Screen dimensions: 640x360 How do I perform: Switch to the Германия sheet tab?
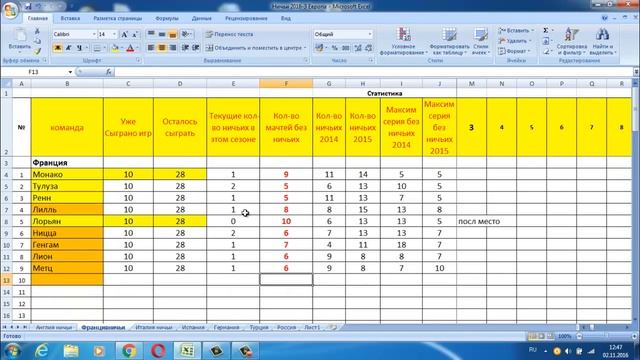[227, 327]
